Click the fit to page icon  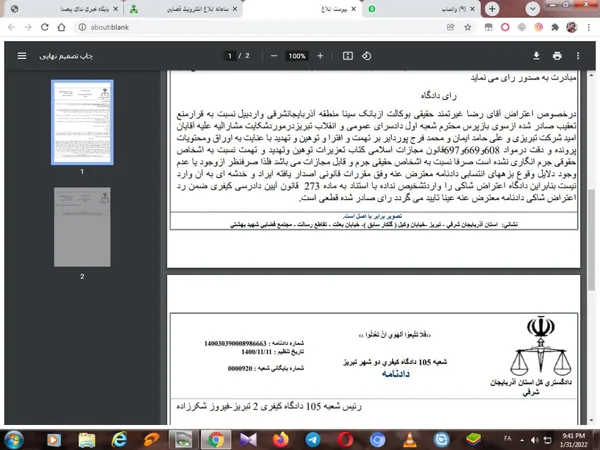tap(347, 56)
